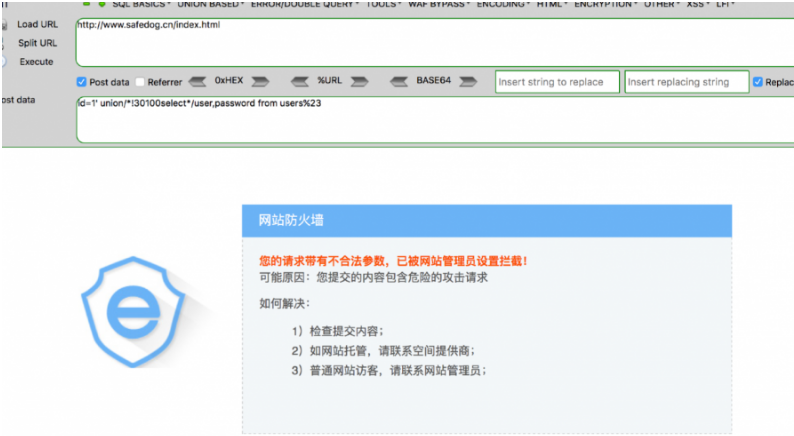Click the 0xHEX encode right arrow
Screen dimensions: 794x436
pyautogui.click(x=260, y=81)
